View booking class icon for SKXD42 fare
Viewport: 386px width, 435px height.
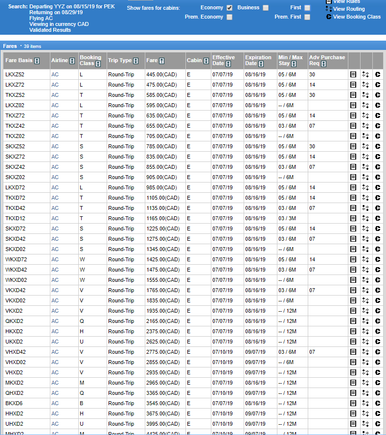(378, 239)
